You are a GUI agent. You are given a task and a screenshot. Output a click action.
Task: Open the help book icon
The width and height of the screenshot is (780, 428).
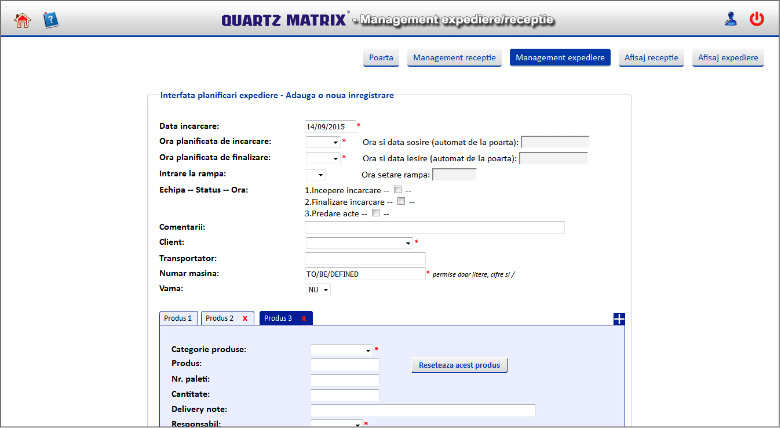coord(50,20)
